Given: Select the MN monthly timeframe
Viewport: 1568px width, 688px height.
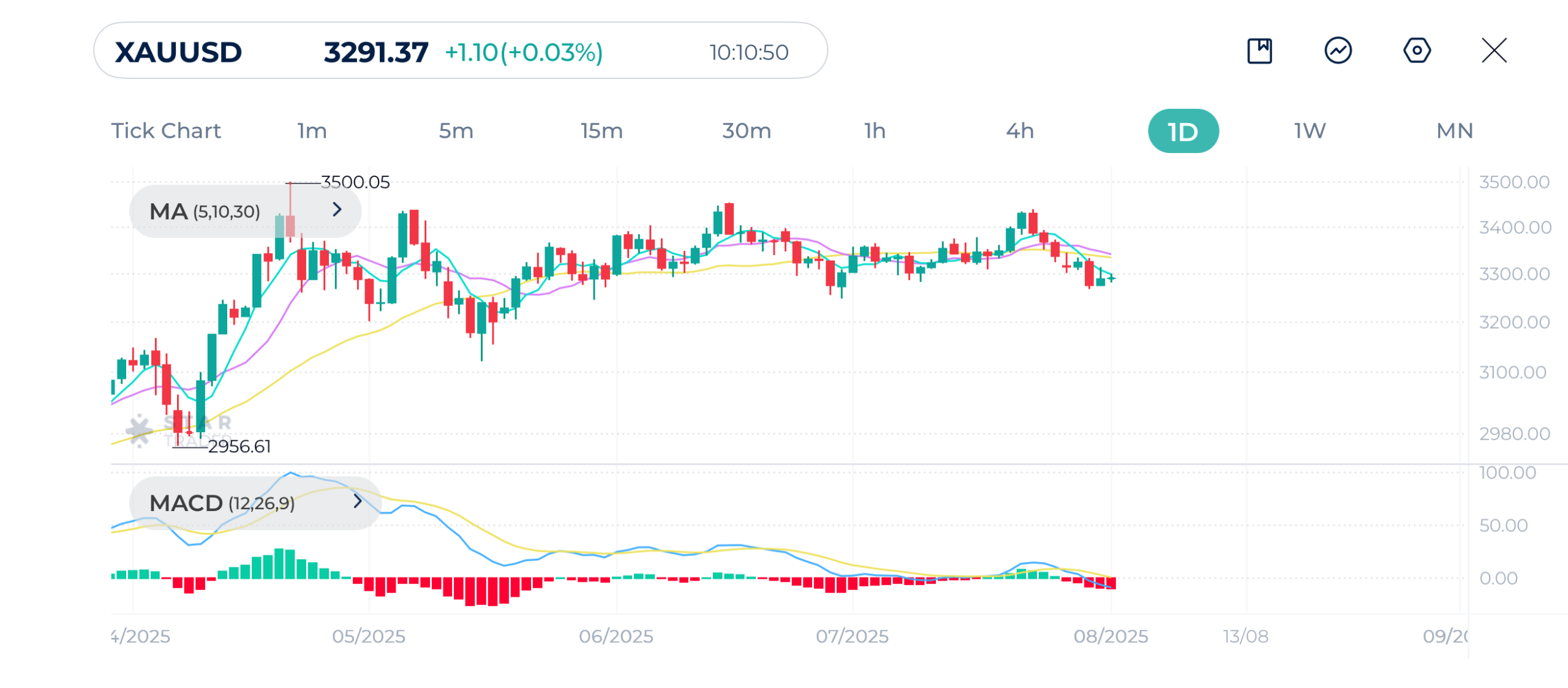Looking at the screenshot, I should tap(1455, 131).
